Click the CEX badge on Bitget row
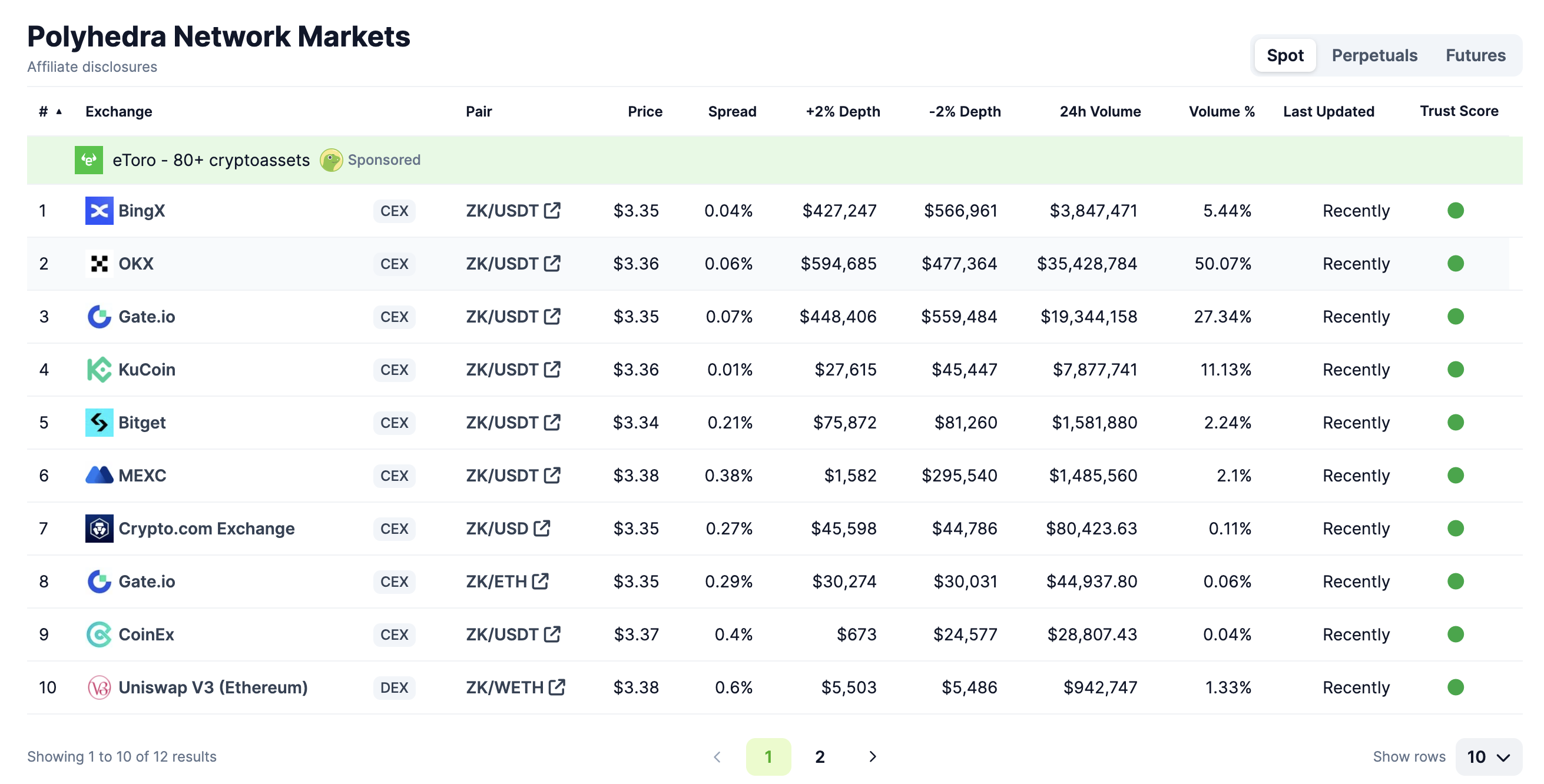Screen dimensions: 1544x784 pos(394,422)
